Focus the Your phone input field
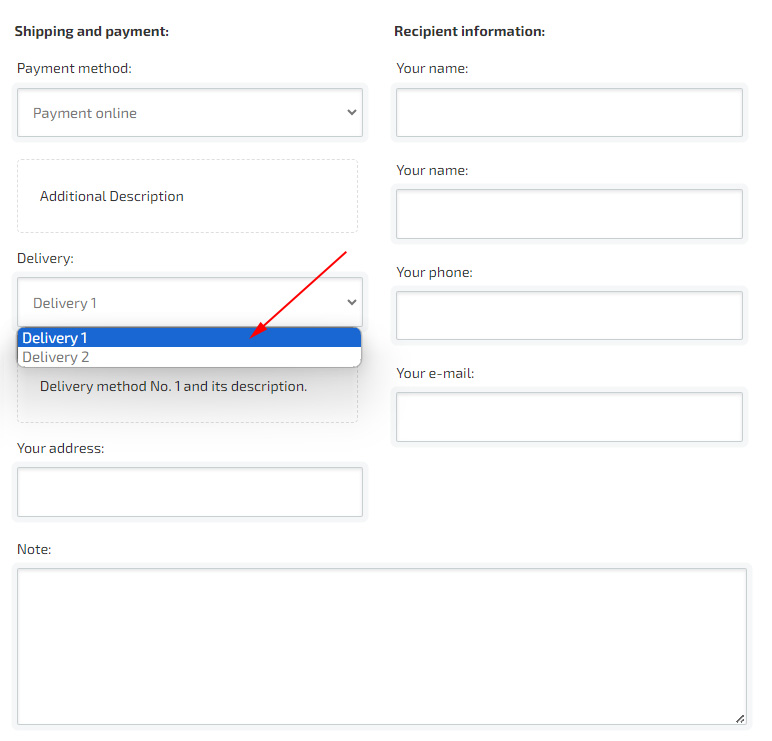Image resolution: width=772 pixels, height=741 pixels. click(x=569, y=316)
